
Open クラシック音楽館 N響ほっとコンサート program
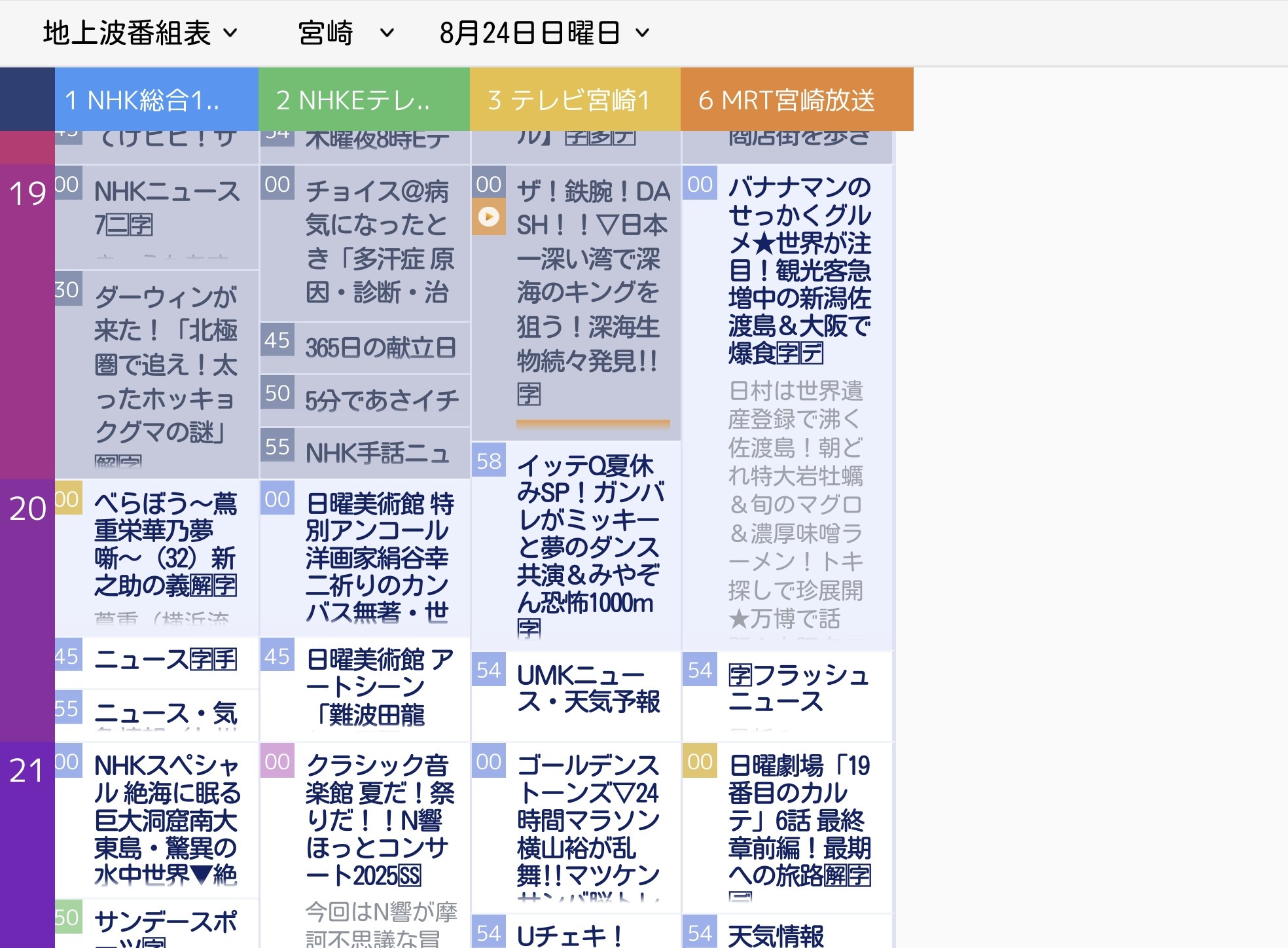coord(365,845)
